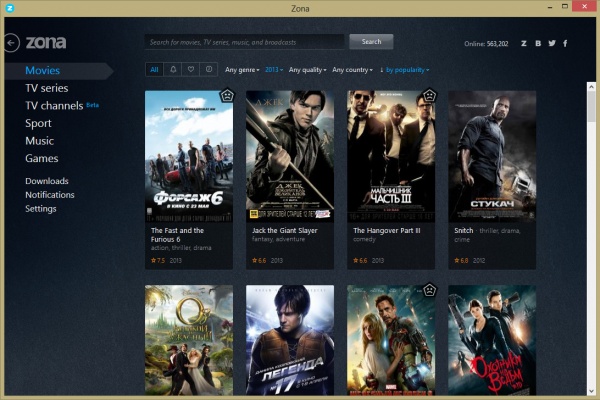The width and height of the screenshot is (600, 400).
Task: Open the by popularity sort dropdown
Action: click(408, 70)
